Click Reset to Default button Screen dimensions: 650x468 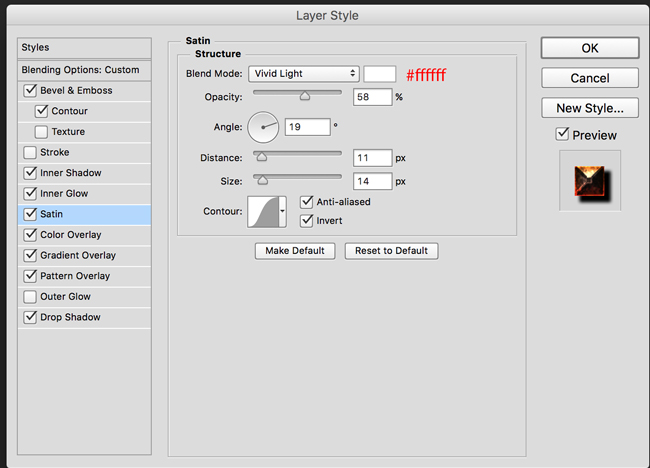pos(391,251)
